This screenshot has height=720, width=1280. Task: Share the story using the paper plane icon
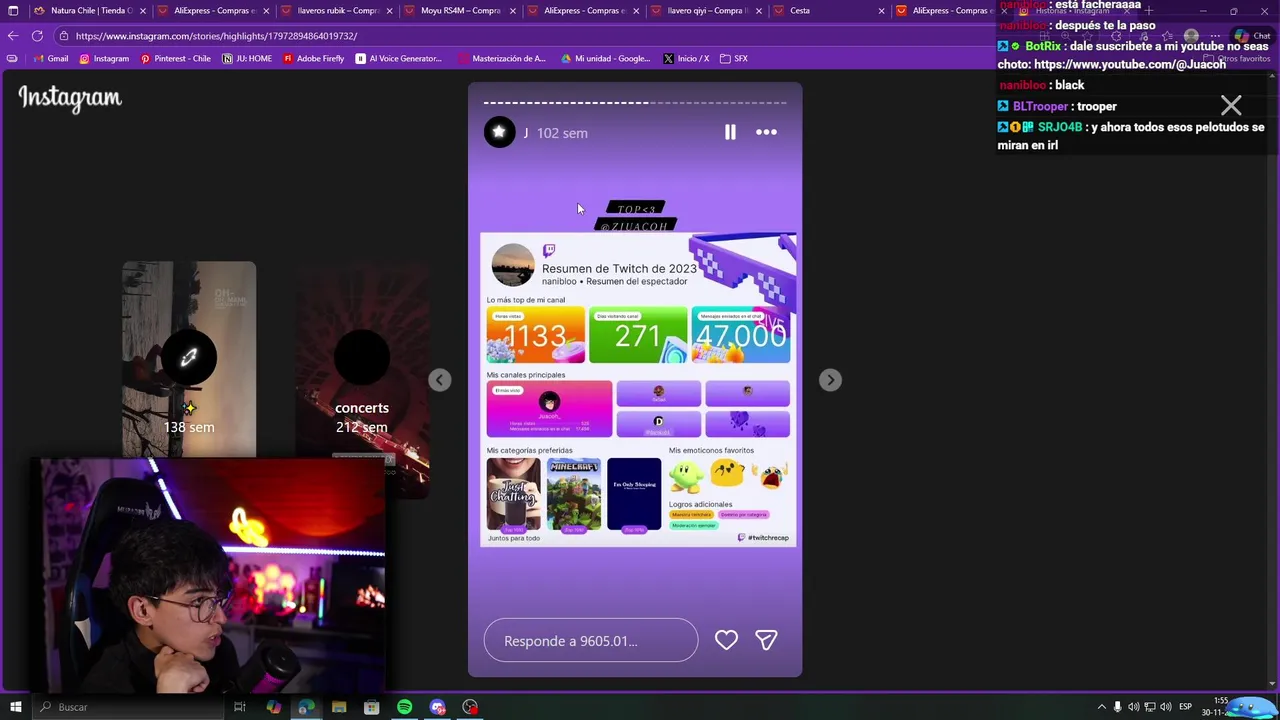coord(766,640)
